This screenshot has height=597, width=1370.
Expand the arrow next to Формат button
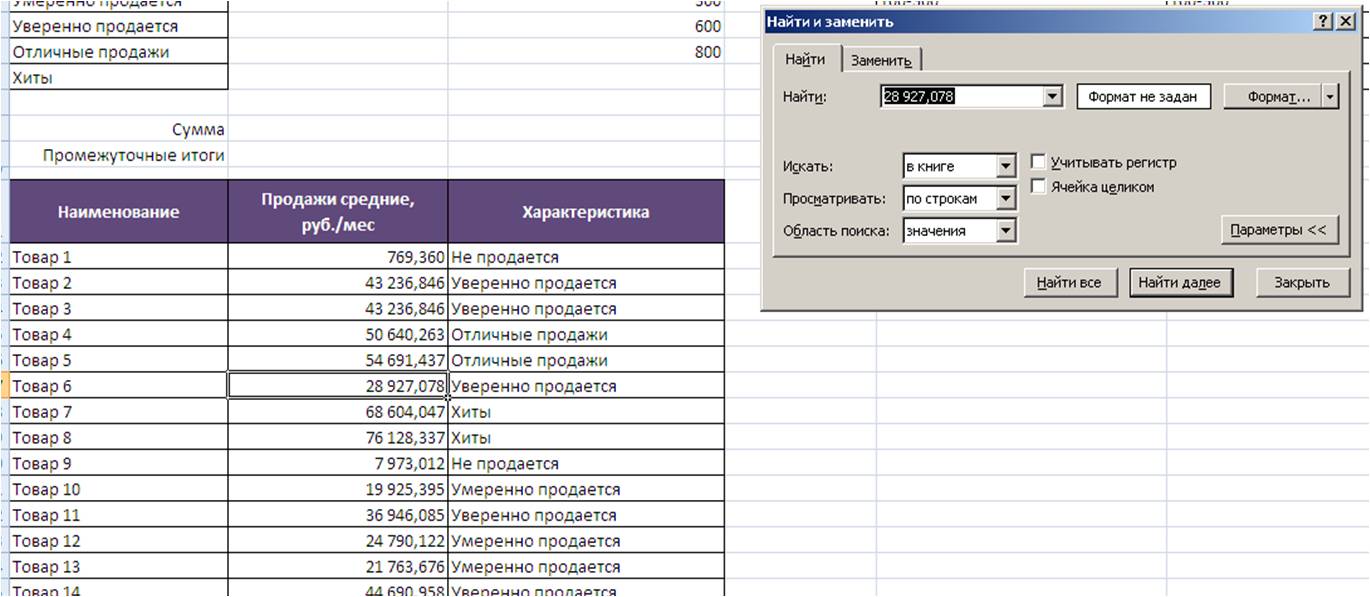click(x=1330, y=97)
